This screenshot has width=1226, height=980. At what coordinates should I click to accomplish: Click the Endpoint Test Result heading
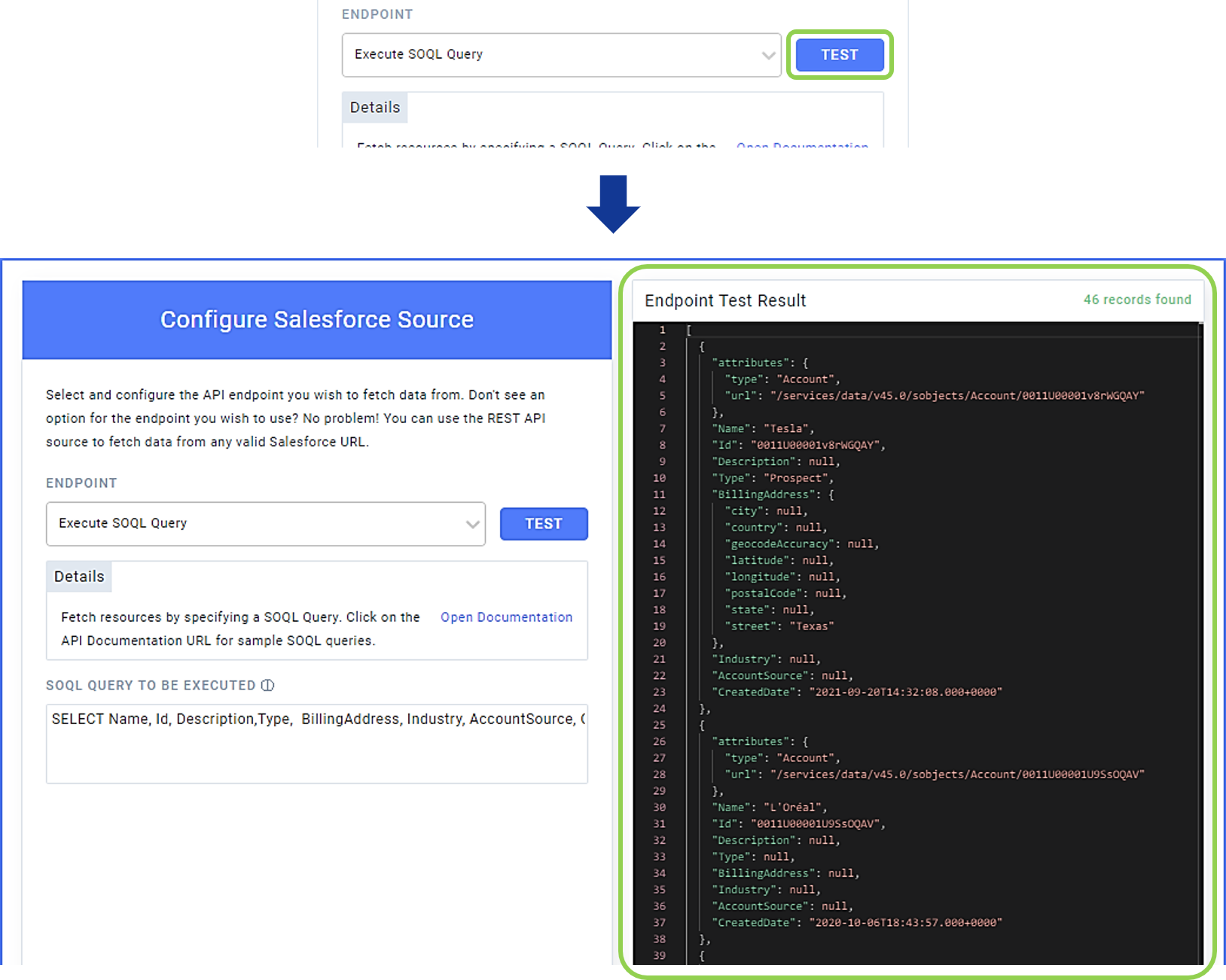[725, 301]
